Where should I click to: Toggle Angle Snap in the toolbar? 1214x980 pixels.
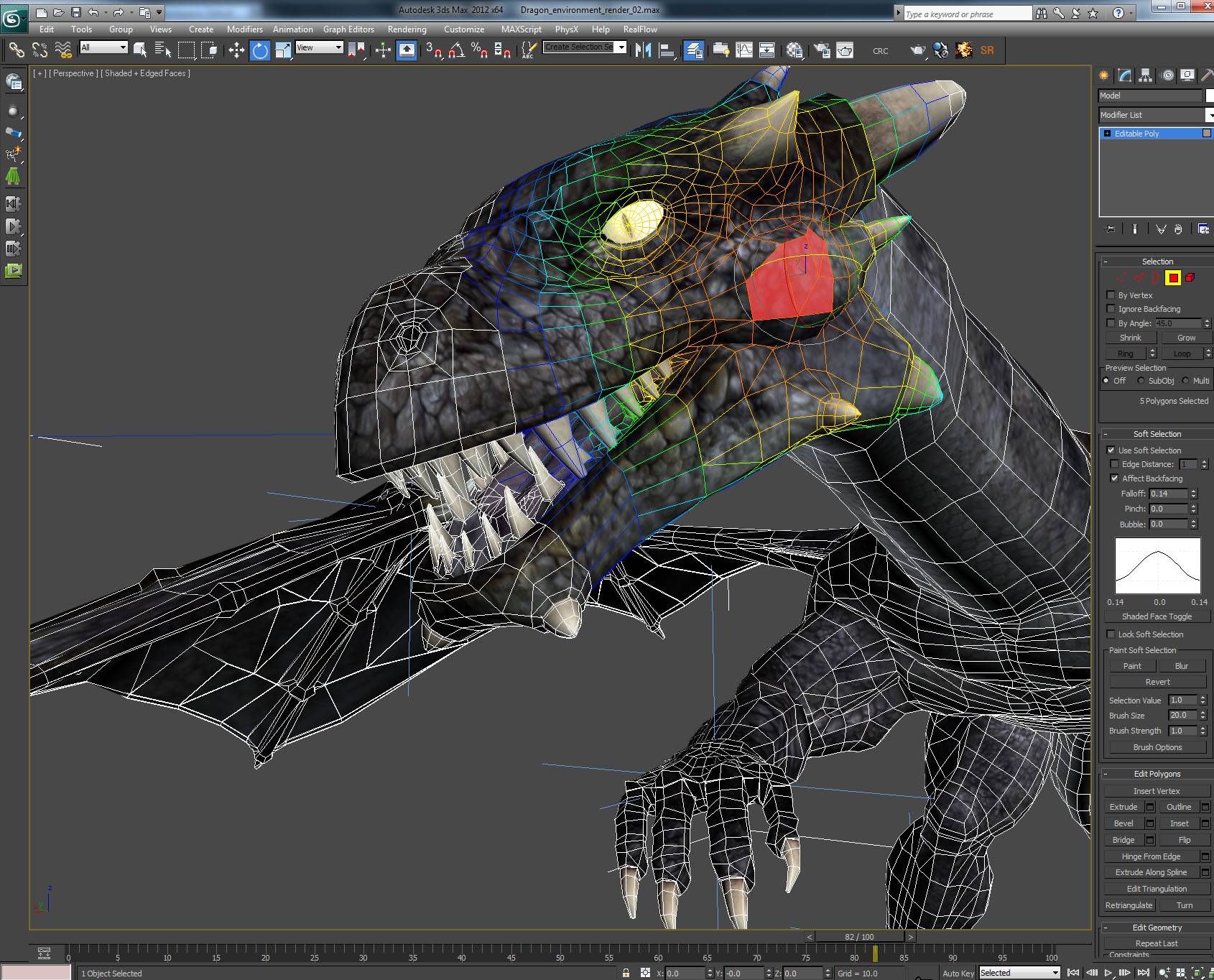pos(456,50)
